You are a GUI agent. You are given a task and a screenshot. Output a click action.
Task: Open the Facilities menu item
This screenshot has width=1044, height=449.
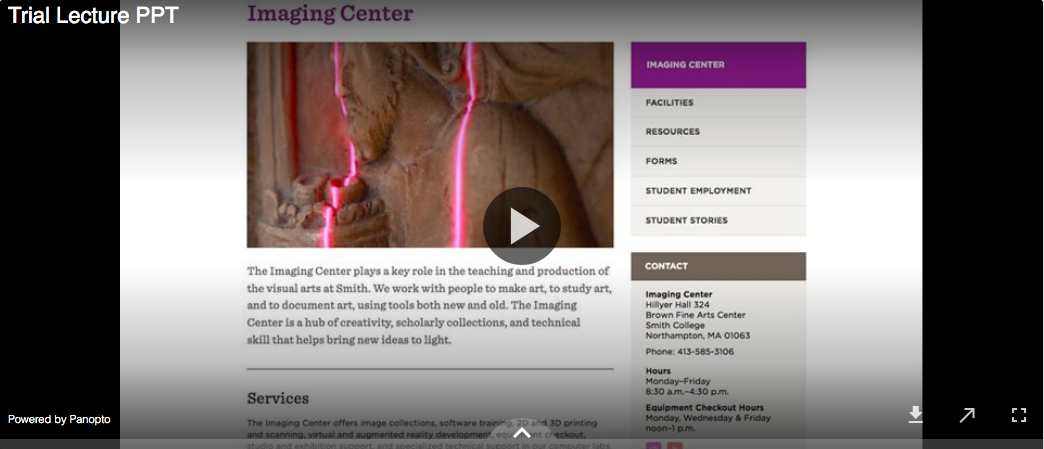718,103
